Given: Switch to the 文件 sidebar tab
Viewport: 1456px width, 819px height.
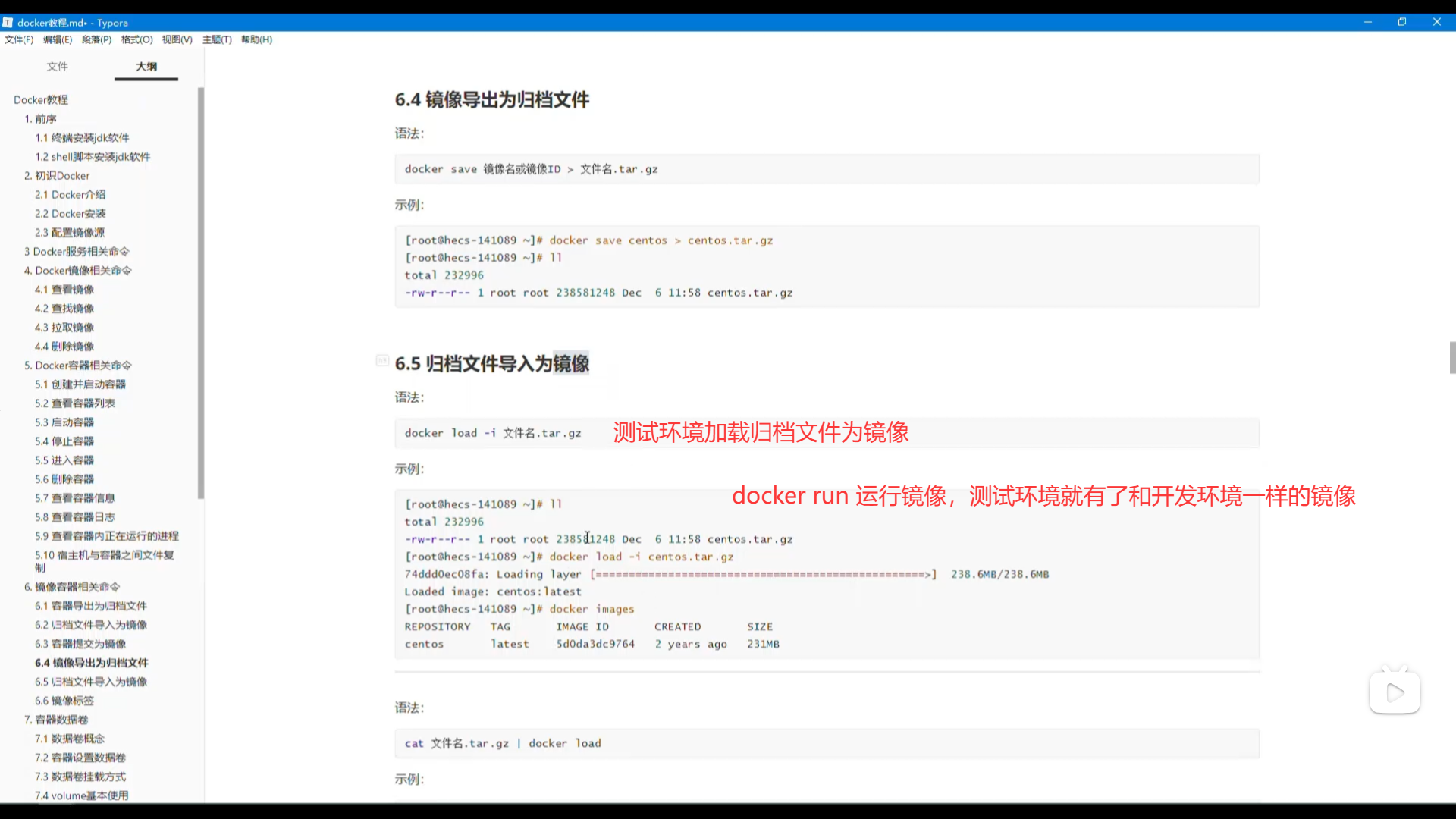Looking at the screenshot, I should tap(58, 67).
